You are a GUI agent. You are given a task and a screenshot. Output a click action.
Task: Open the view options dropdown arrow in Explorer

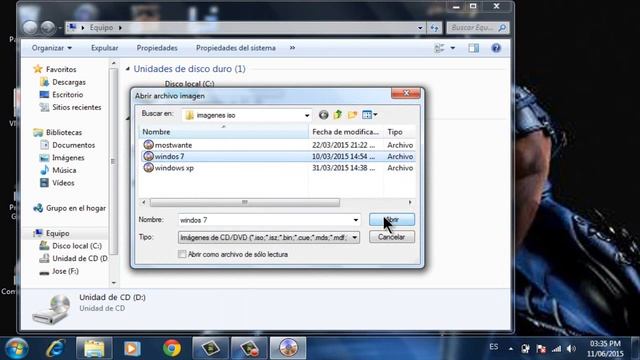(x=453, y=48)
